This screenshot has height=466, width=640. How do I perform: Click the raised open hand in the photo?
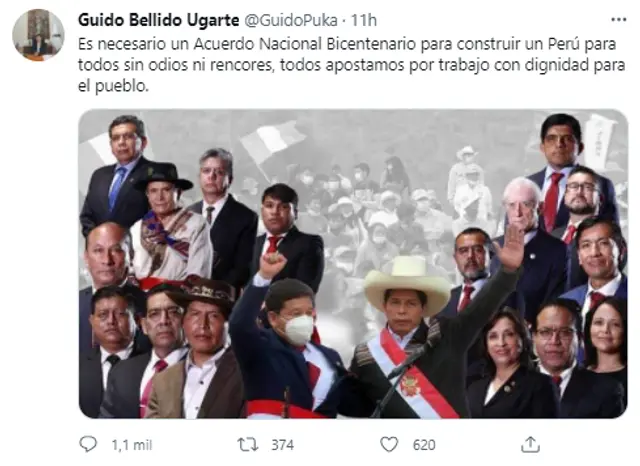[x=509, y=248]
